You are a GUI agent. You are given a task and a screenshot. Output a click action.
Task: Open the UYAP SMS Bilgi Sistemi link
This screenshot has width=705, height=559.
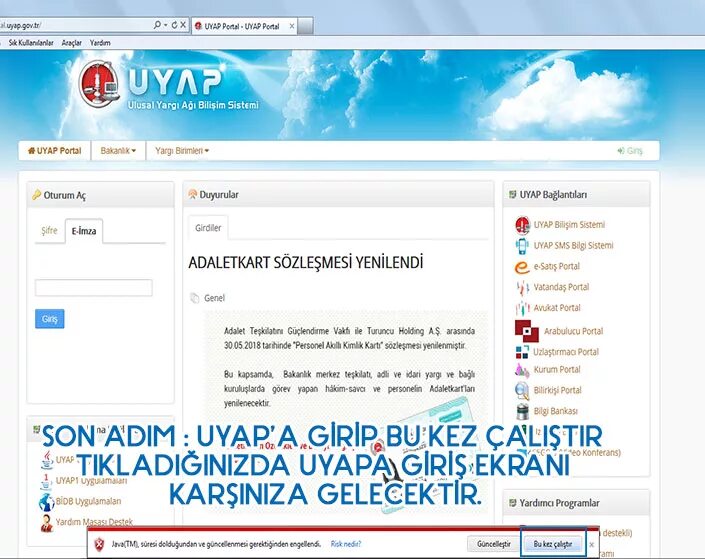pyautogui.click(x=573, y=245)
